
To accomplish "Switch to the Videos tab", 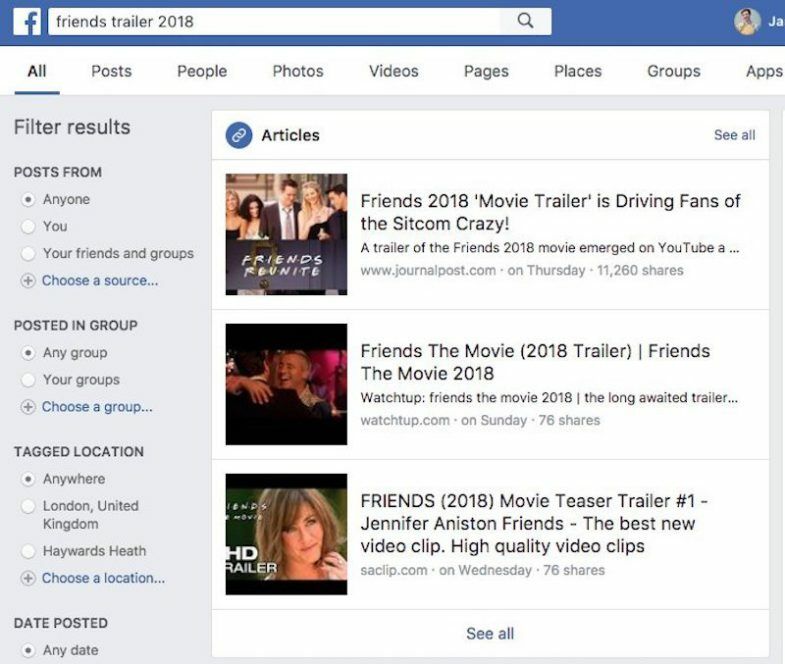I will pos(394,71).
